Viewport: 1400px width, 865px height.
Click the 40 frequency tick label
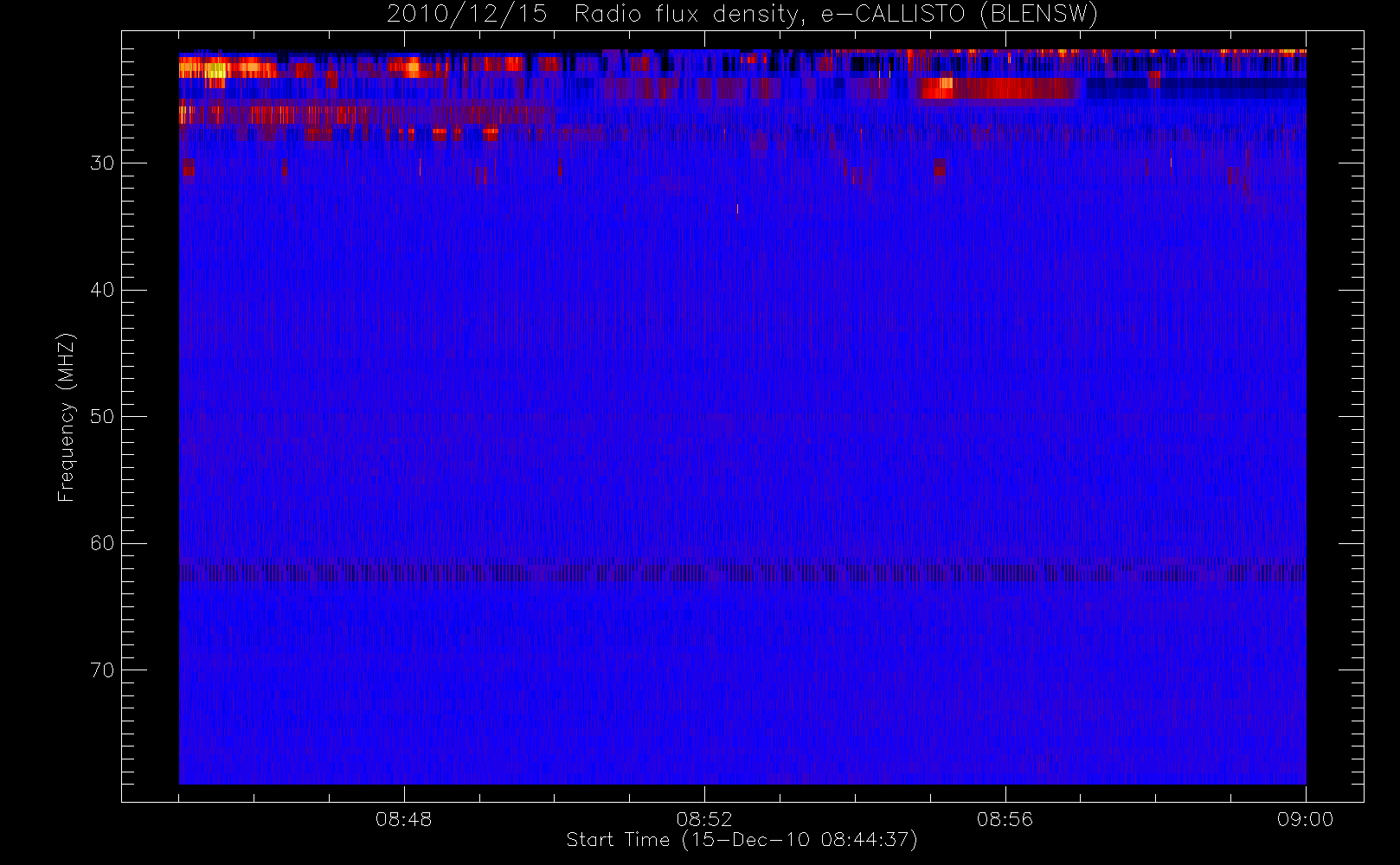(102, 290)
